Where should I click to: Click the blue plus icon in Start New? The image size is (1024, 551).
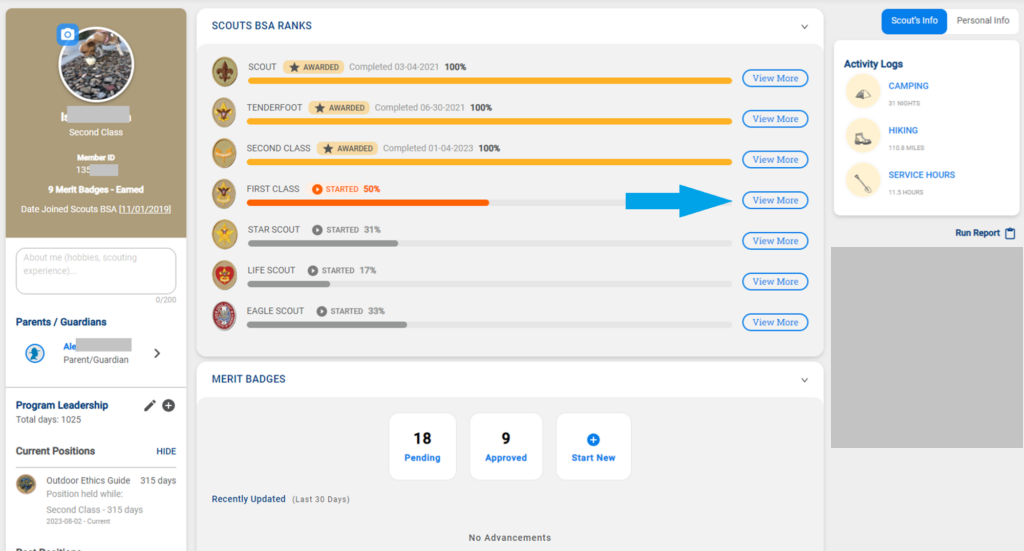tap(593, 439)
